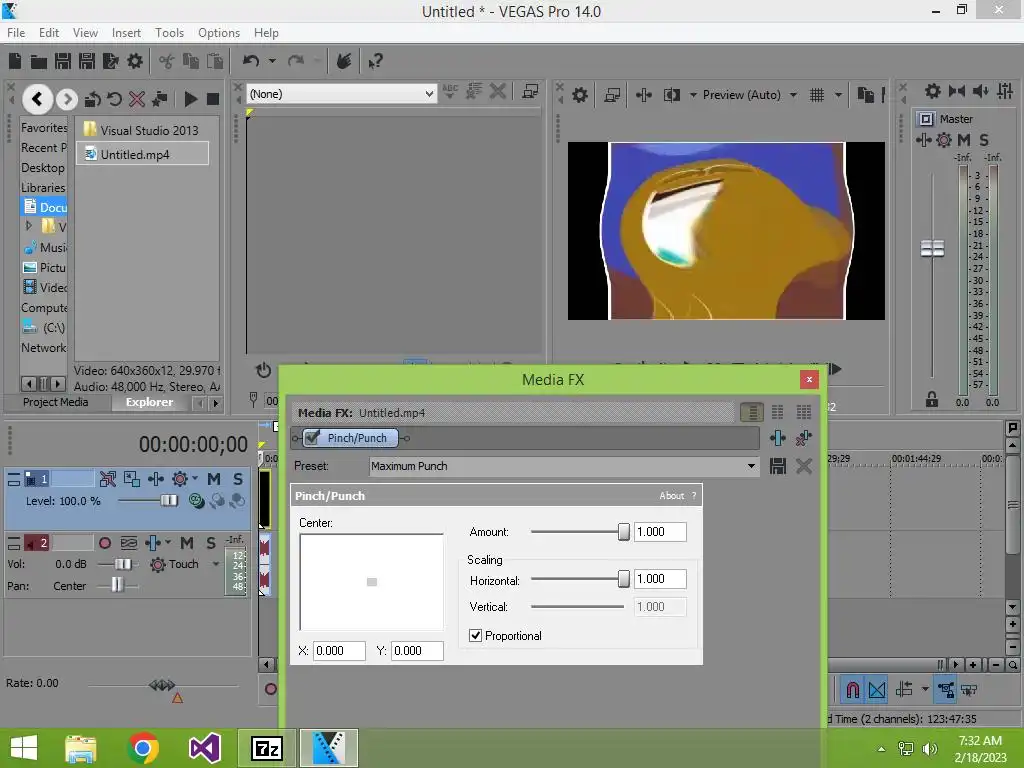Mute video track 1

point(214,479)
